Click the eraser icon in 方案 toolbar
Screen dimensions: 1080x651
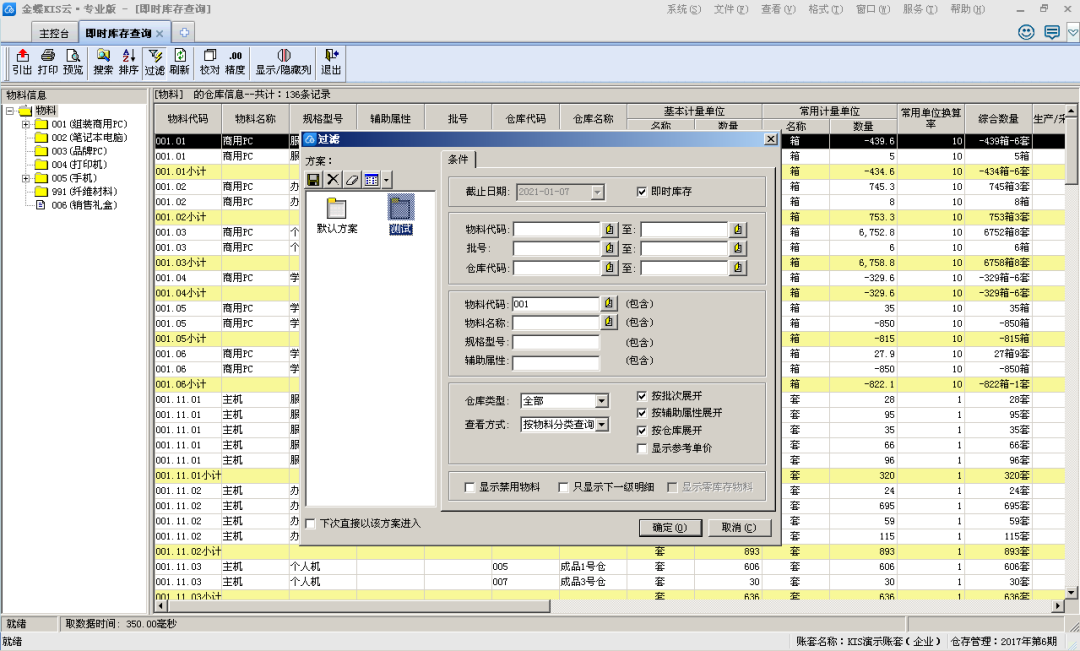[352, 180]
